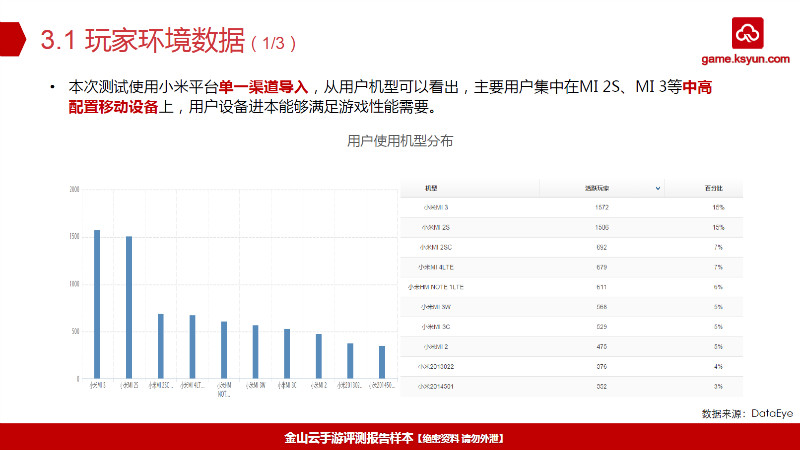Select the 小米HM NOTE 1LTE row name
The width and height of the screenshot is (800, 450).
tap(436, 287)
